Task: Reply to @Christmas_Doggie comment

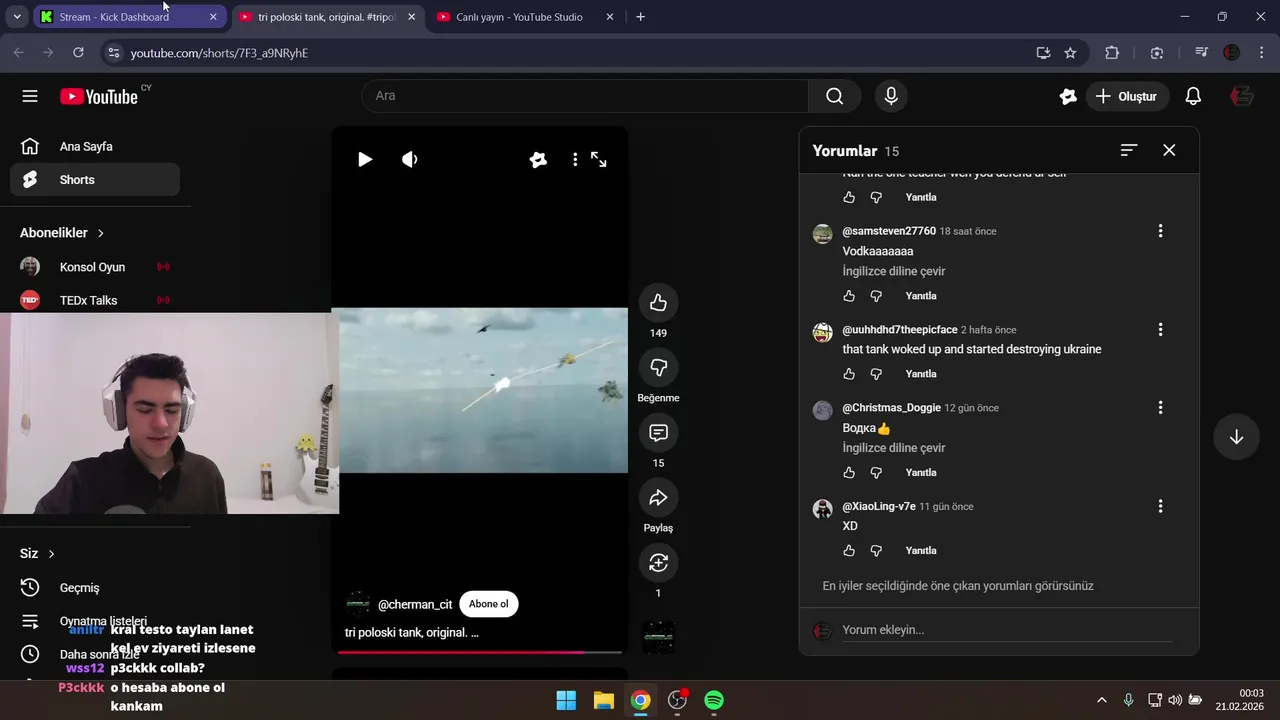Action: pos(921,472)
